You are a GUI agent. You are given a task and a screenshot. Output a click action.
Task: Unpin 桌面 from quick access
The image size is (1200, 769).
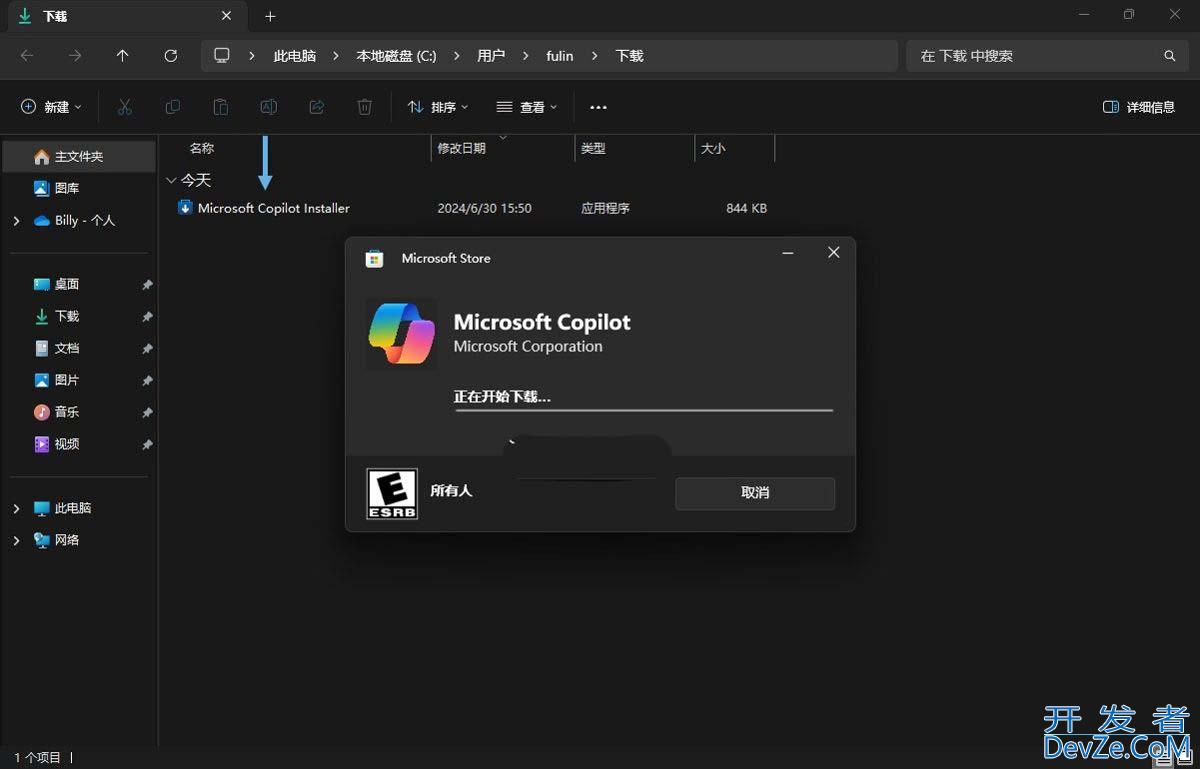tap(147, 285)
